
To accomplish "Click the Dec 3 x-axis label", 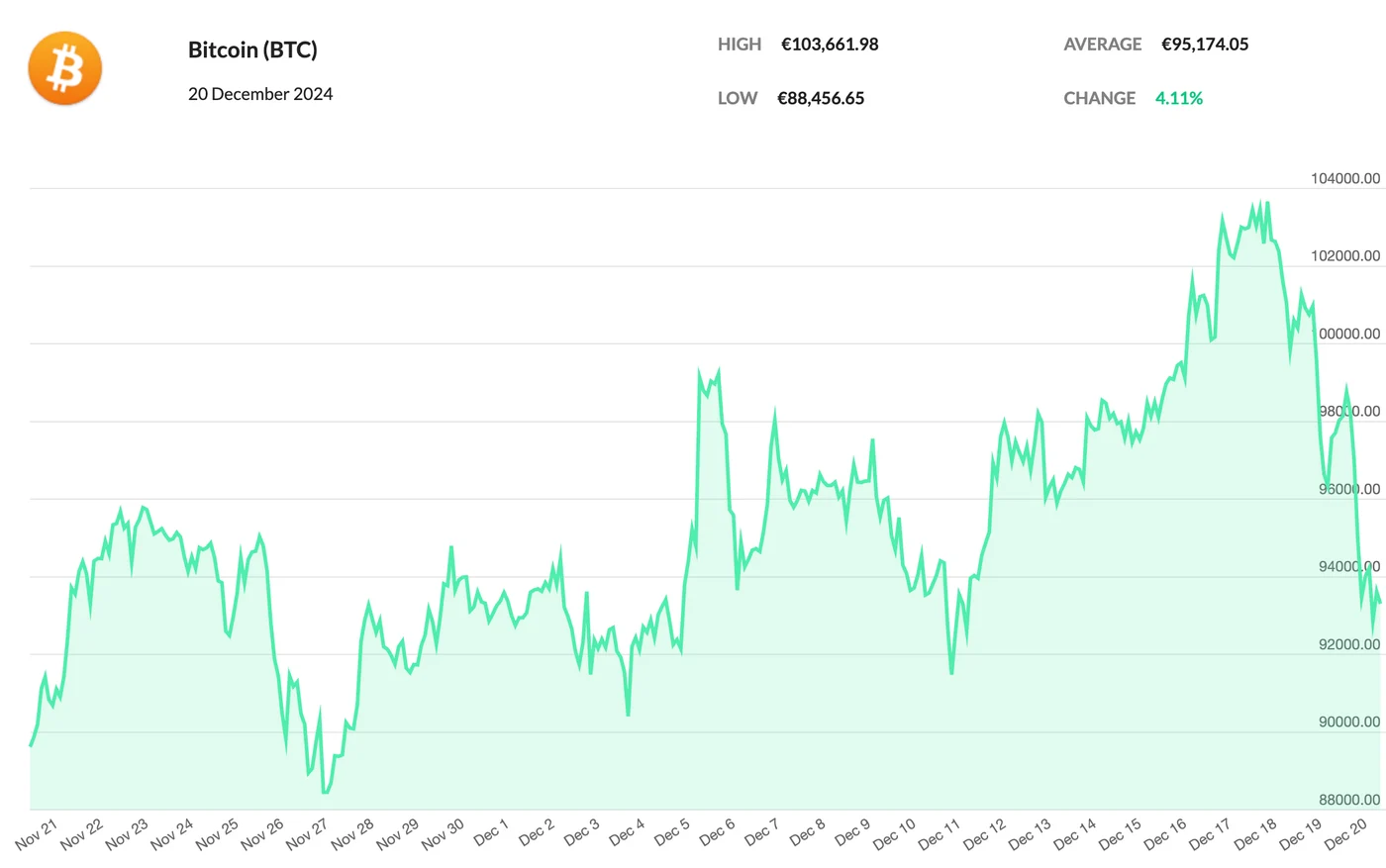I will point(581,832).
